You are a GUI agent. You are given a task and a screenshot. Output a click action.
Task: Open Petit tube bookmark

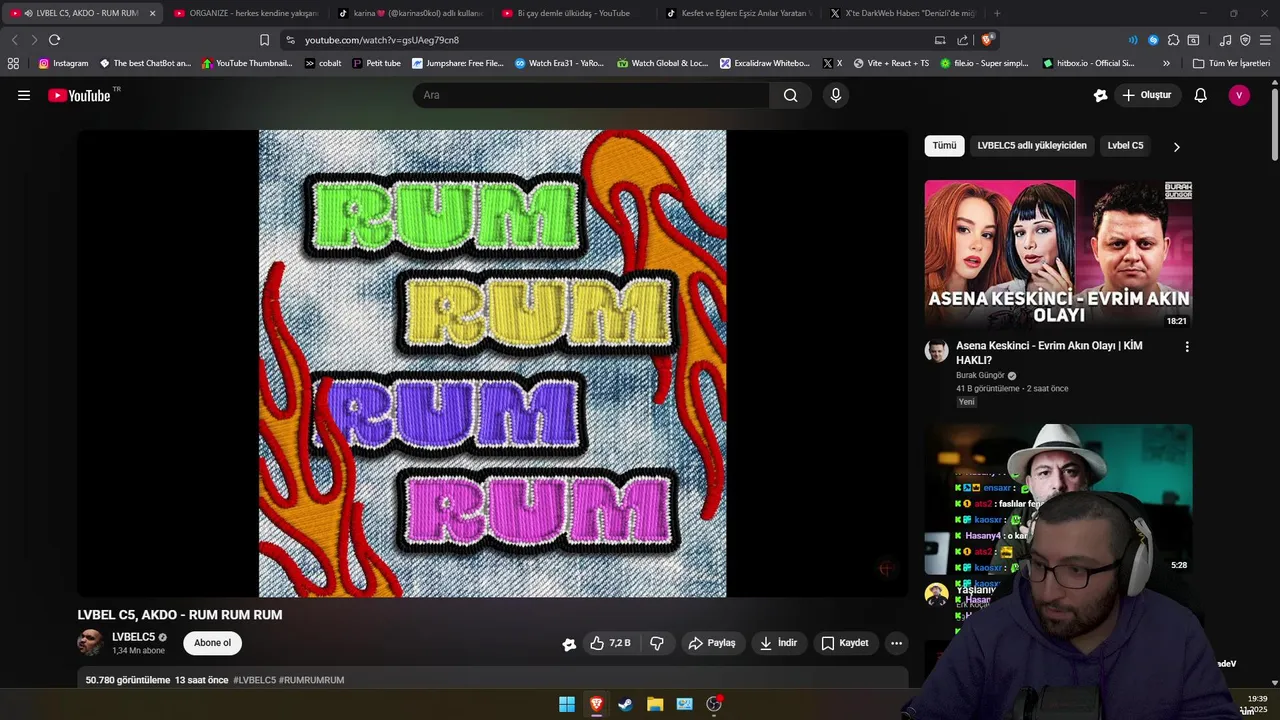tap(376, 63)
